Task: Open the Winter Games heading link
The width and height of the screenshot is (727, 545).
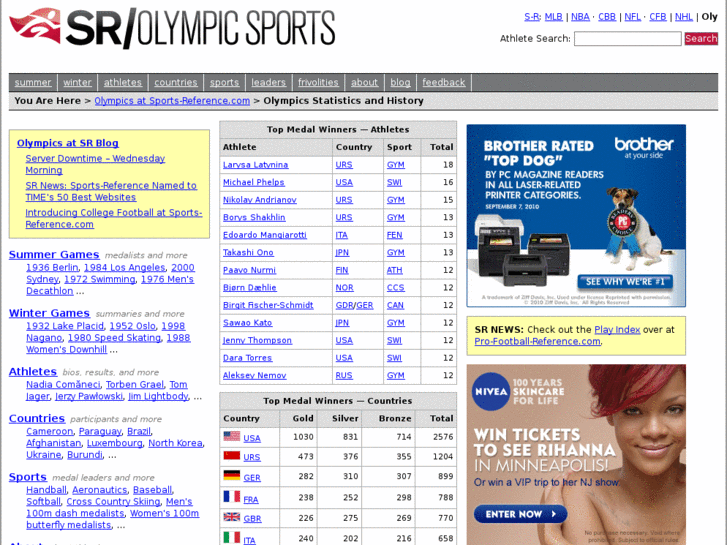Action: pos(49,313)
